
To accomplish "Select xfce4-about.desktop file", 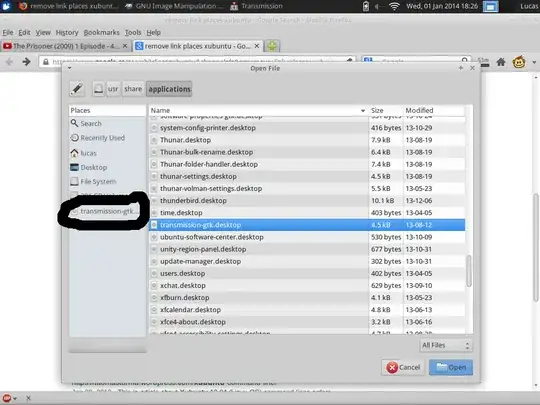I will 307,322.
